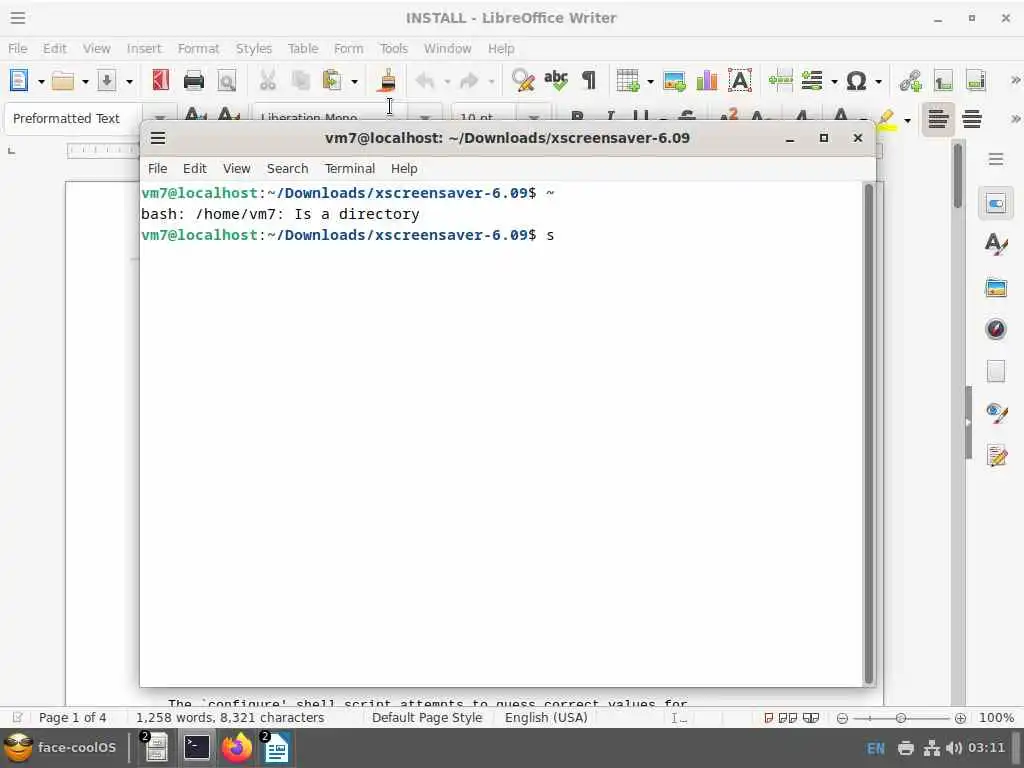Select single-page view in status bar

769,718
